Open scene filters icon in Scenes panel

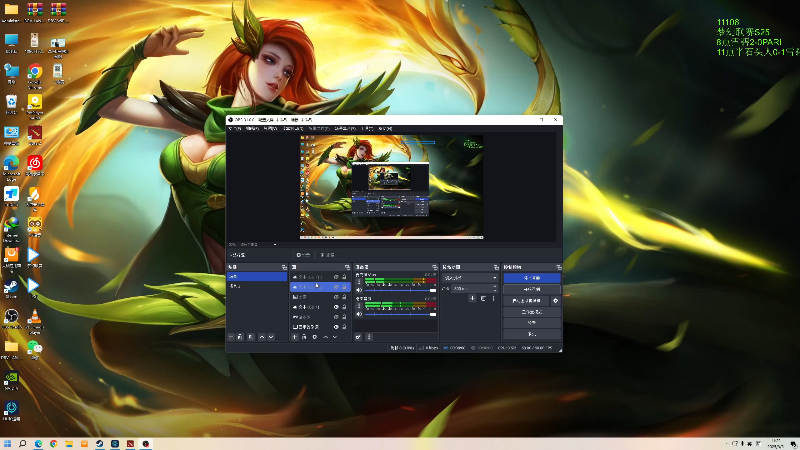tap(251, 337)
